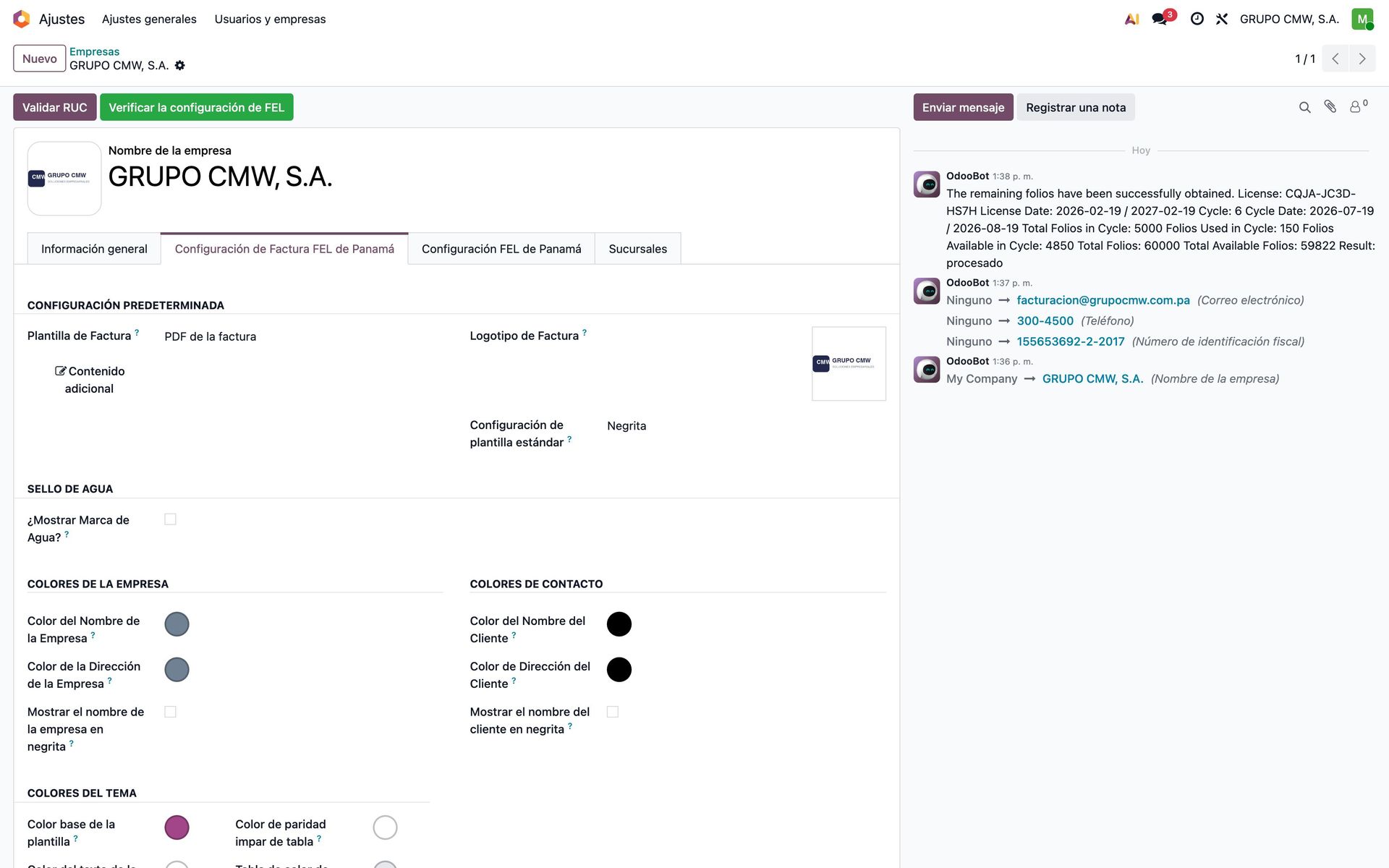Open the facturacion@grupocmw.com.pa email link
The image size is (1389, 868).
coord(1103,300)
